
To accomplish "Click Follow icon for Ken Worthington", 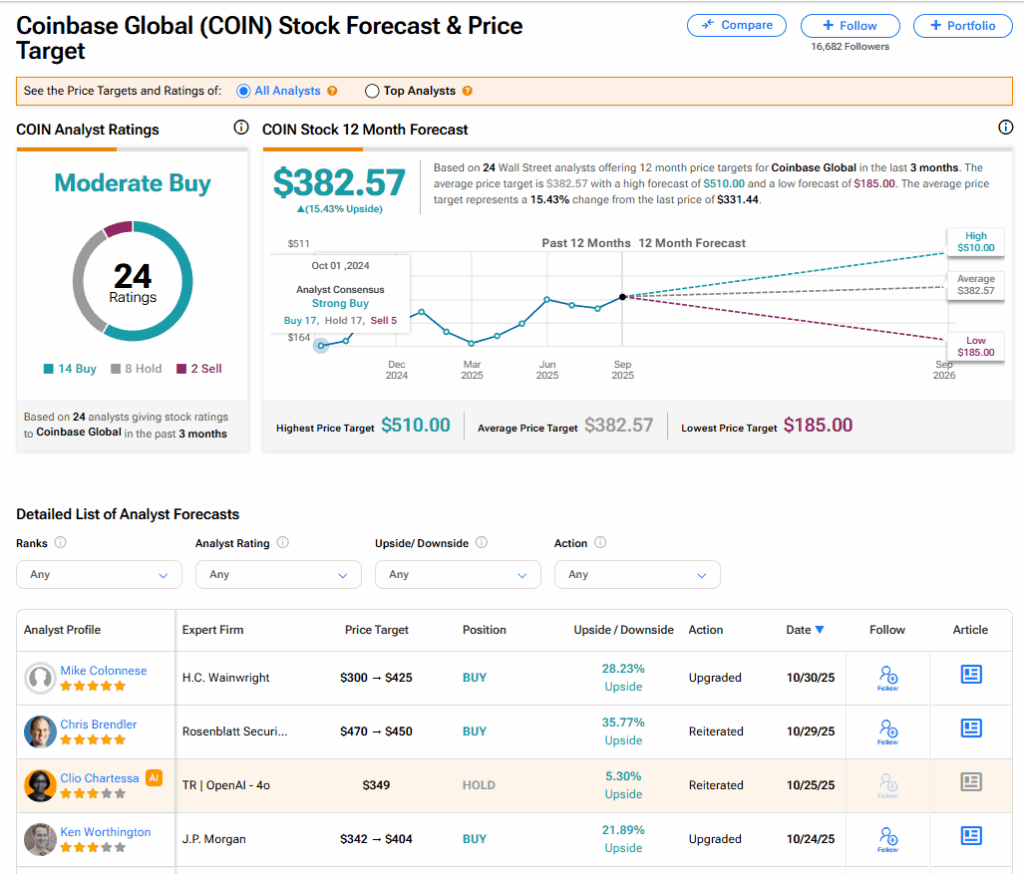I will 887,838.
